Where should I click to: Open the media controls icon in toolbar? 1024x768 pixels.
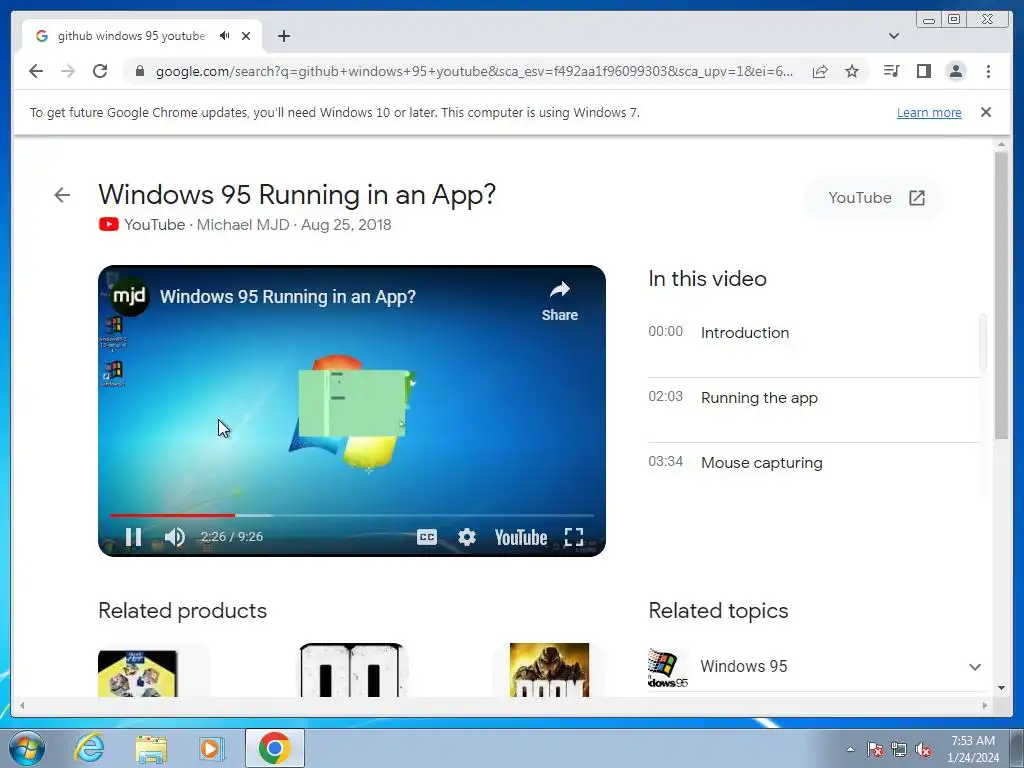[x=891, y=71]
